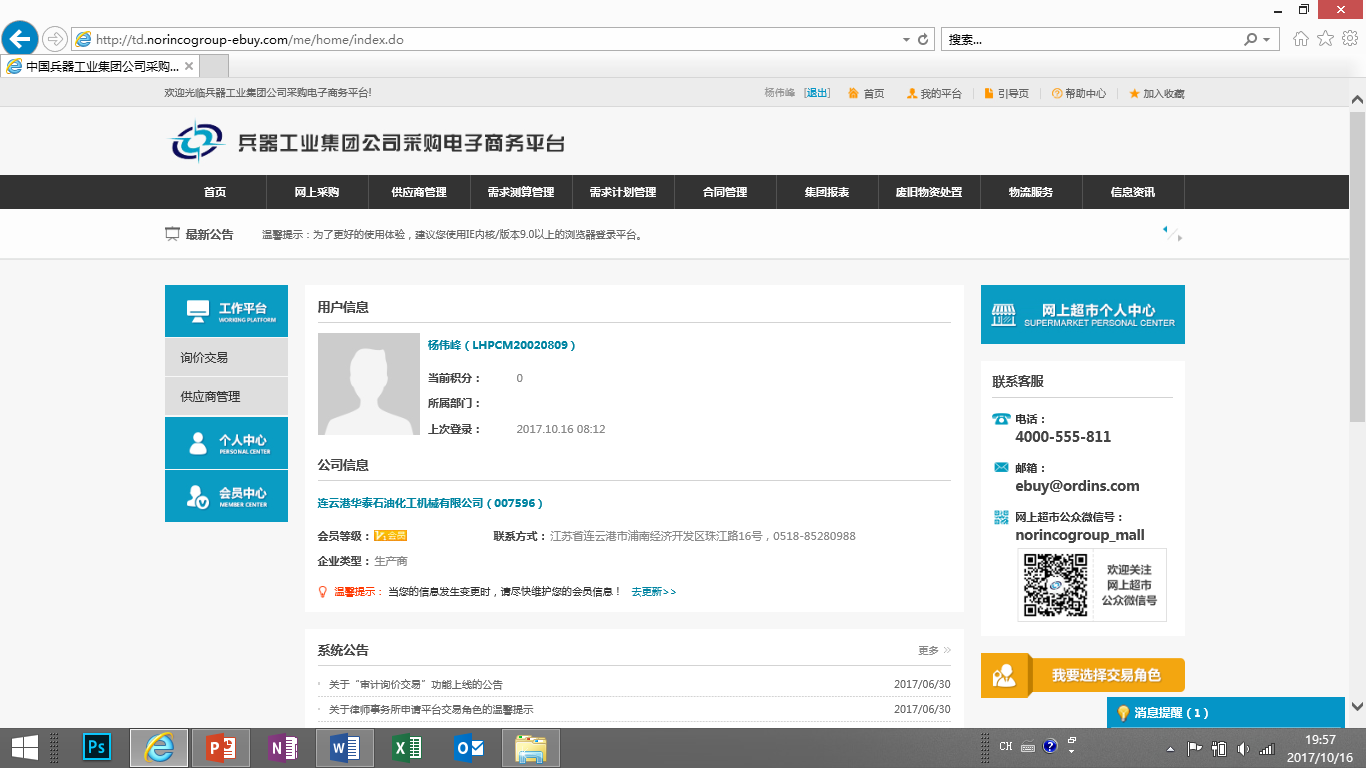Click the envelope icon beside 邮箱
Image resolution: width=1366 pixels, height=768 pixels.
coord(1001,467)
